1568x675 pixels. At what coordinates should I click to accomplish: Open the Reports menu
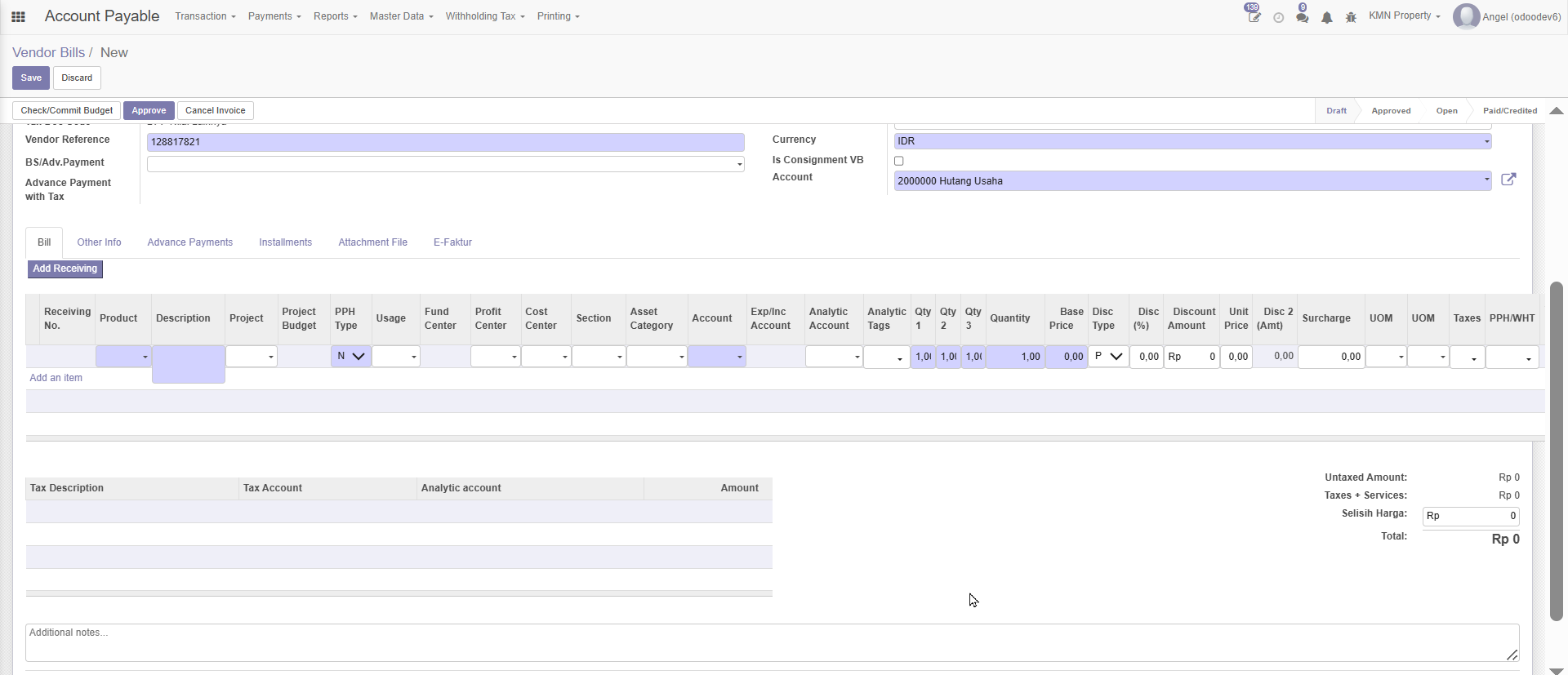coord(335,16)
